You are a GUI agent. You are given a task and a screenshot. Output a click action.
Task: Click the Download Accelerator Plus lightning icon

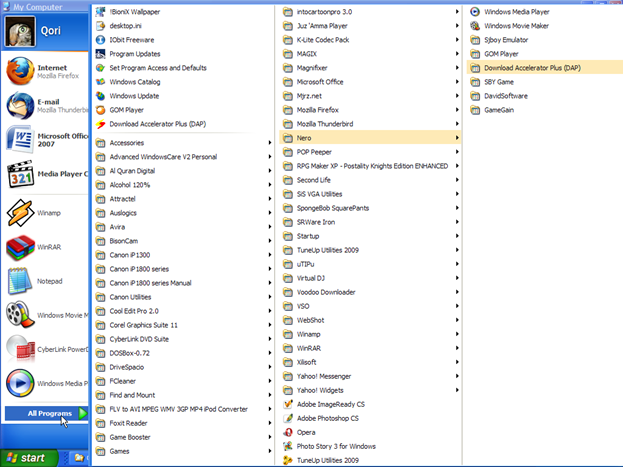101,124
